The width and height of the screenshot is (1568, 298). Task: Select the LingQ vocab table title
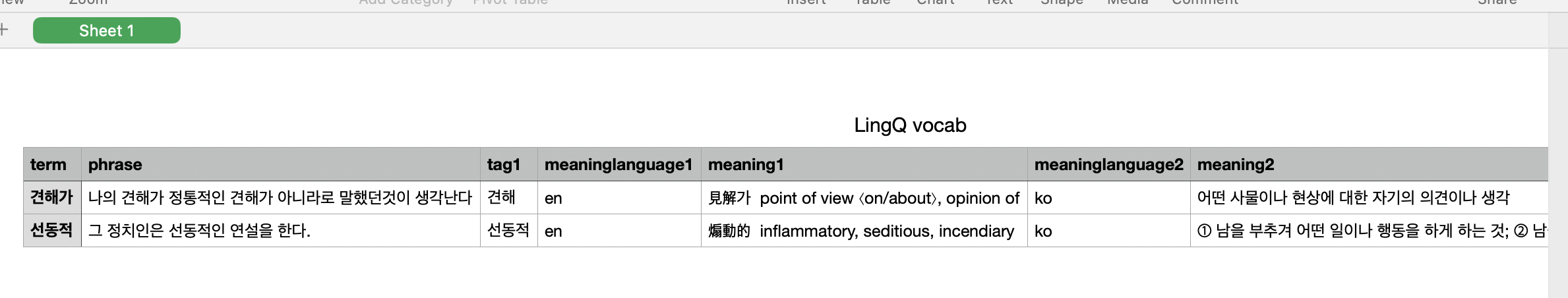point(910,125)
